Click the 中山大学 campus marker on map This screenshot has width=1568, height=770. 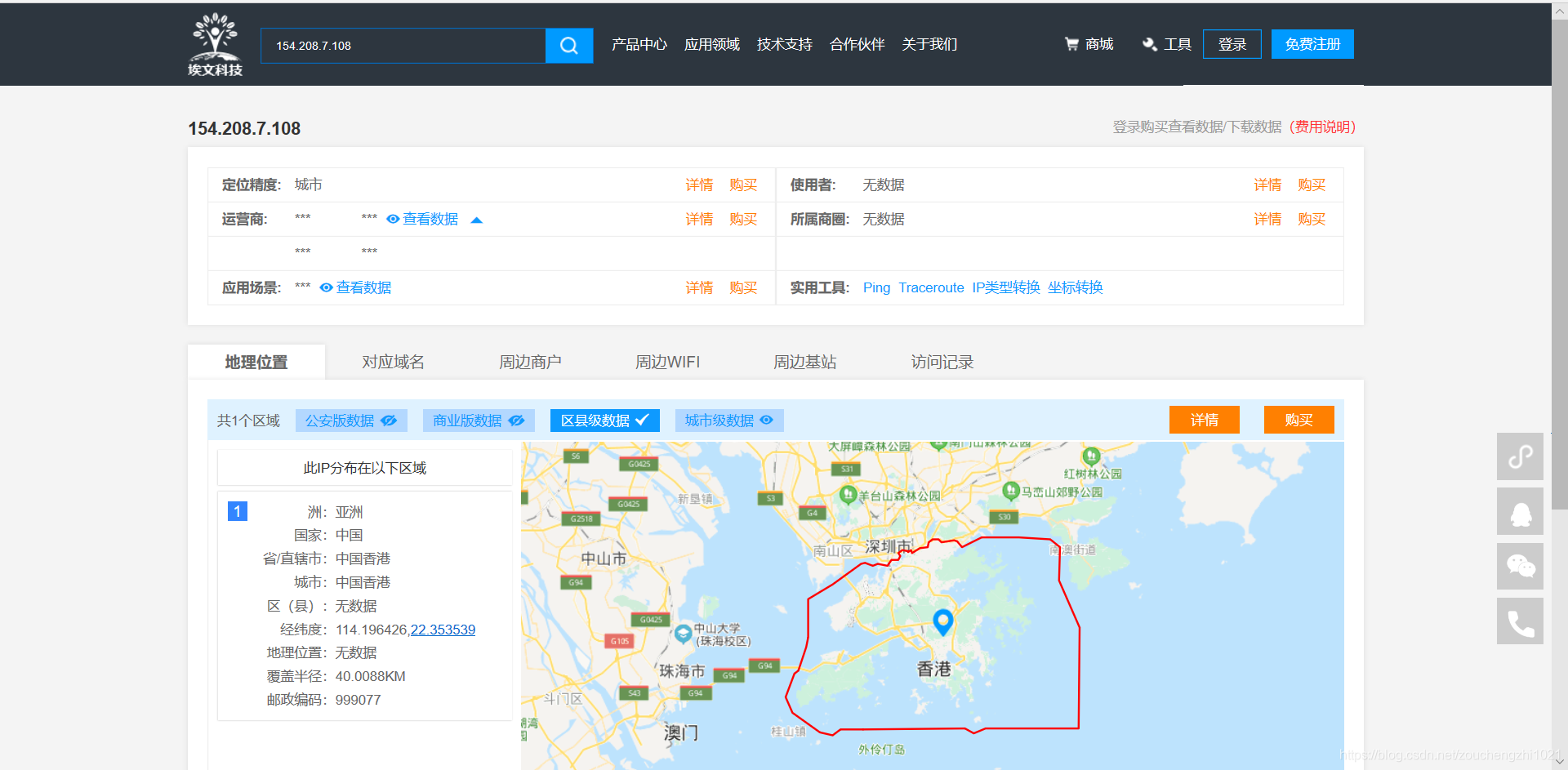click(684, 634)
